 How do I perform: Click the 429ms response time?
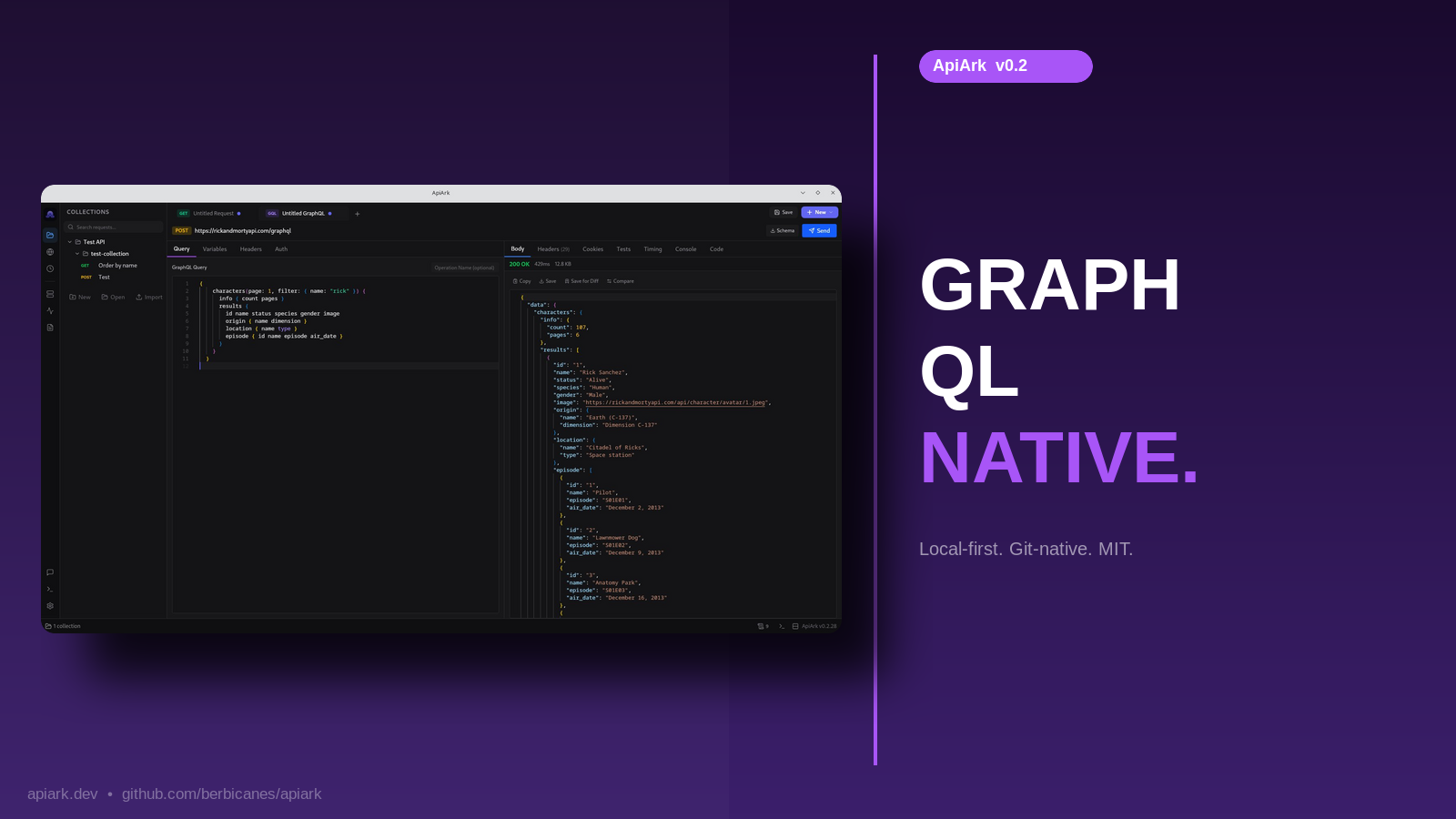pyautogui.click(x=541, y=264)
